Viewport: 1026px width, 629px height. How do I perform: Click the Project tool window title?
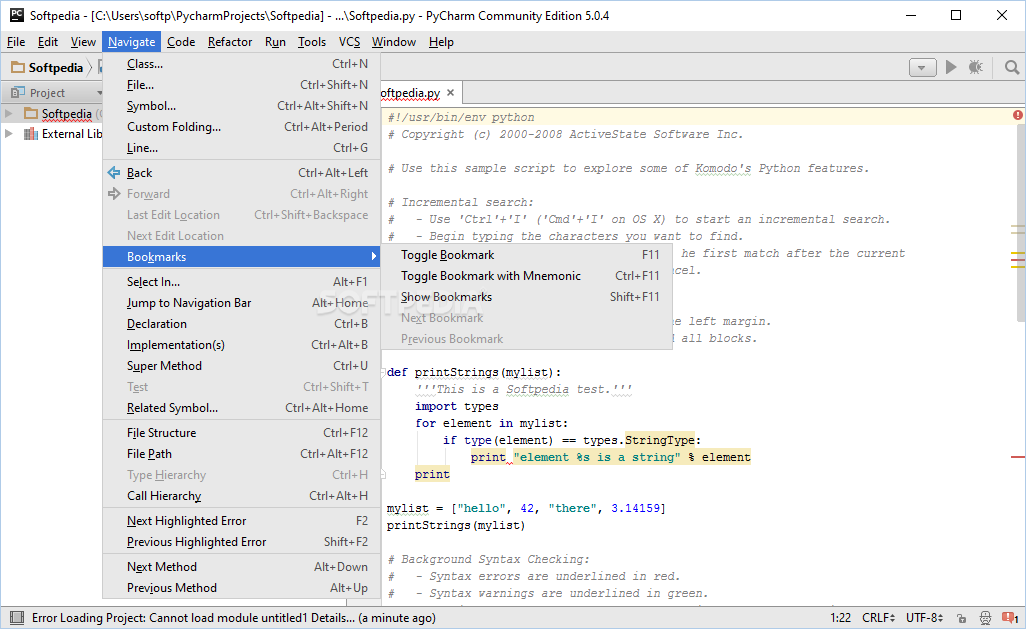[47, 93]
